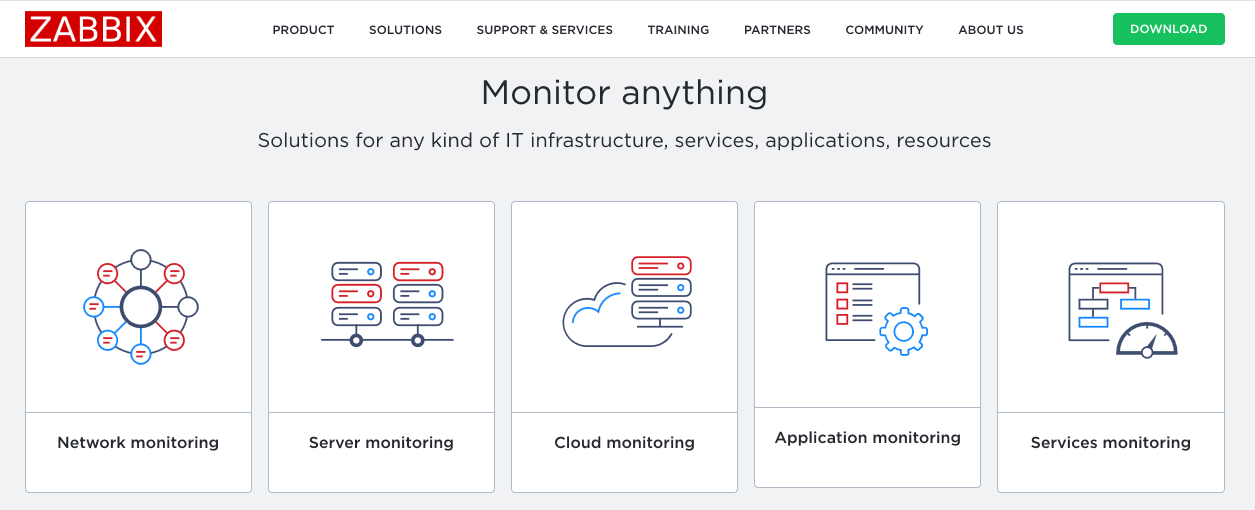Click the Monitor anything heading

(x=624, y=93)
